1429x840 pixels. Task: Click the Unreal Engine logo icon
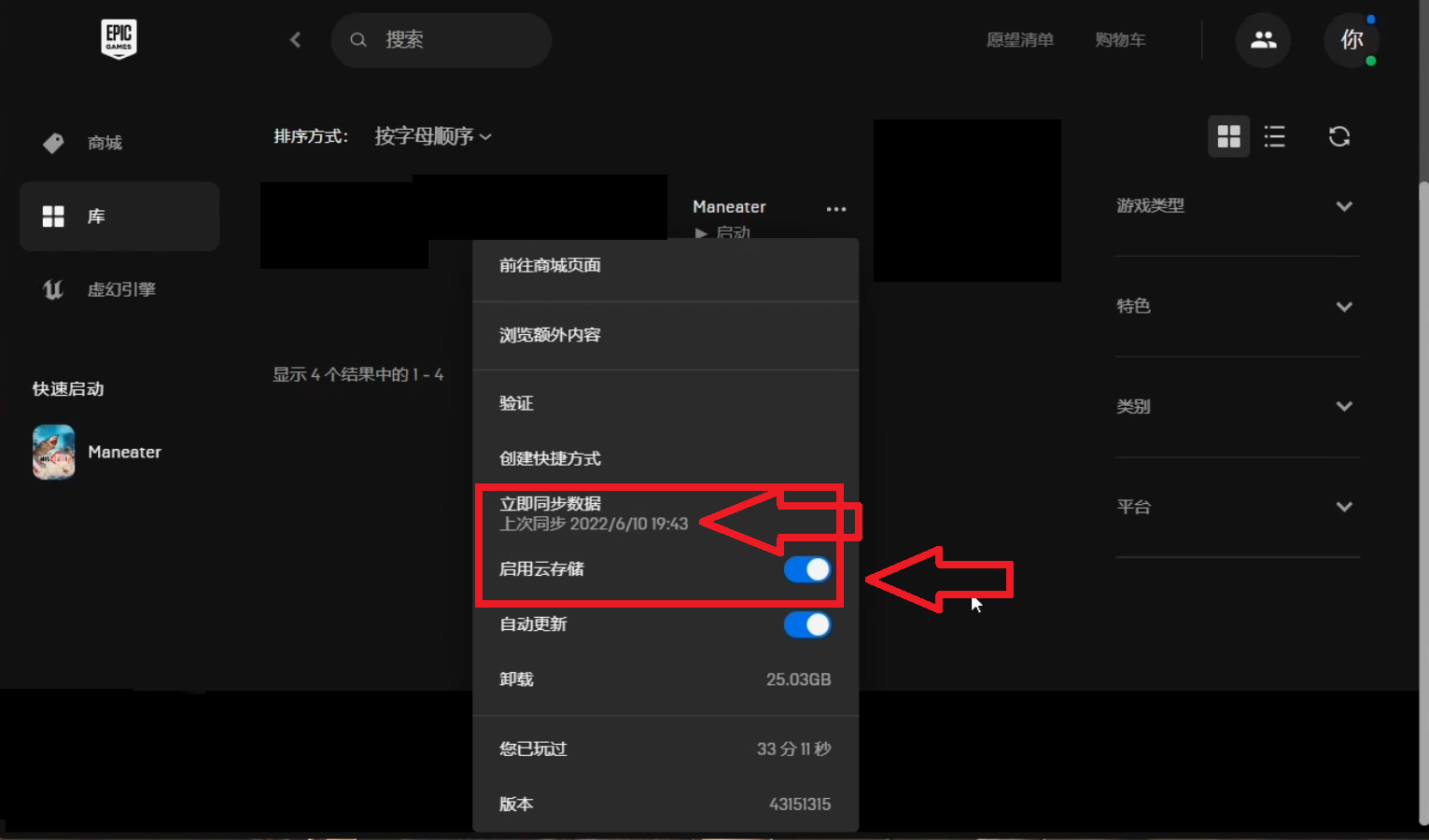click(x=53, y=289)
